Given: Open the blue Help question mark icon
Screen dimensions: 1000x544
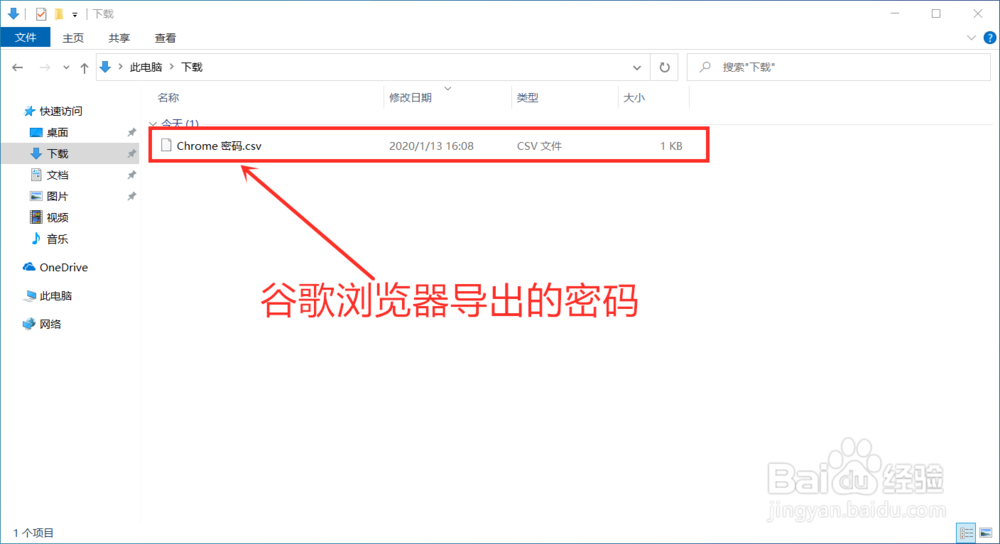Looking at the screenshot, I should point(989,38).
